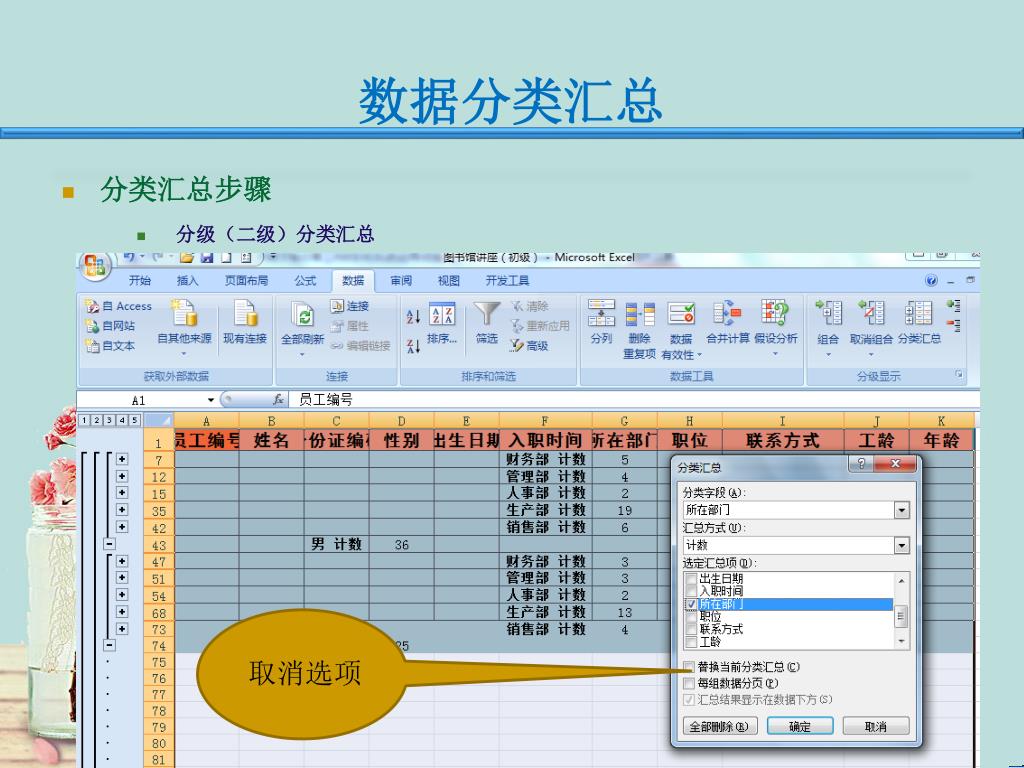This screenshot has width=1024, height=768.
Task: Import data from Access
Action: (119, 306)
